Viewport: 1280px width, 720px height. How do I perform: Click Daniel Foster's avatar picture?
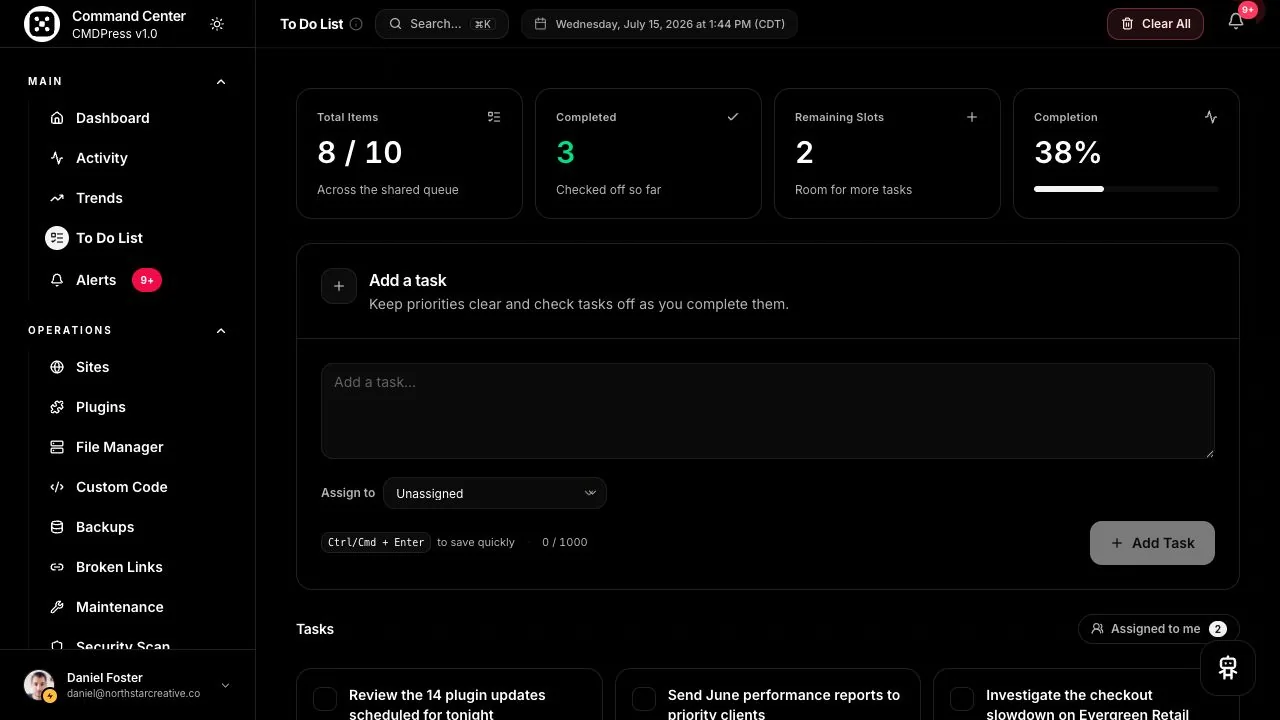[x=40, y=685]
